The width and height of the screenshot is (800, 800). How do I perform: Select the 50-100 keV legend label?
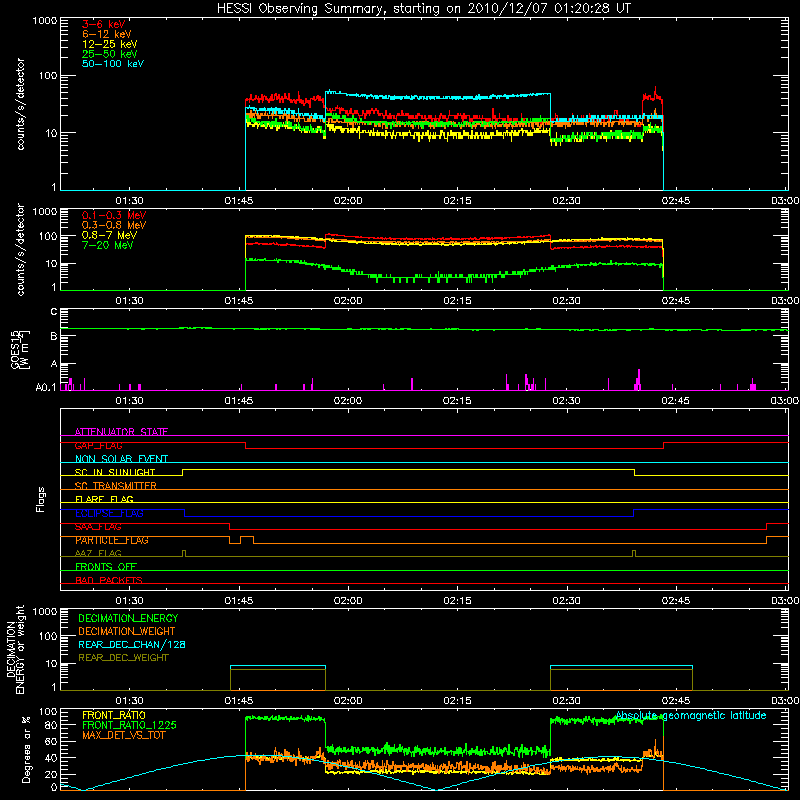point(113,64)
